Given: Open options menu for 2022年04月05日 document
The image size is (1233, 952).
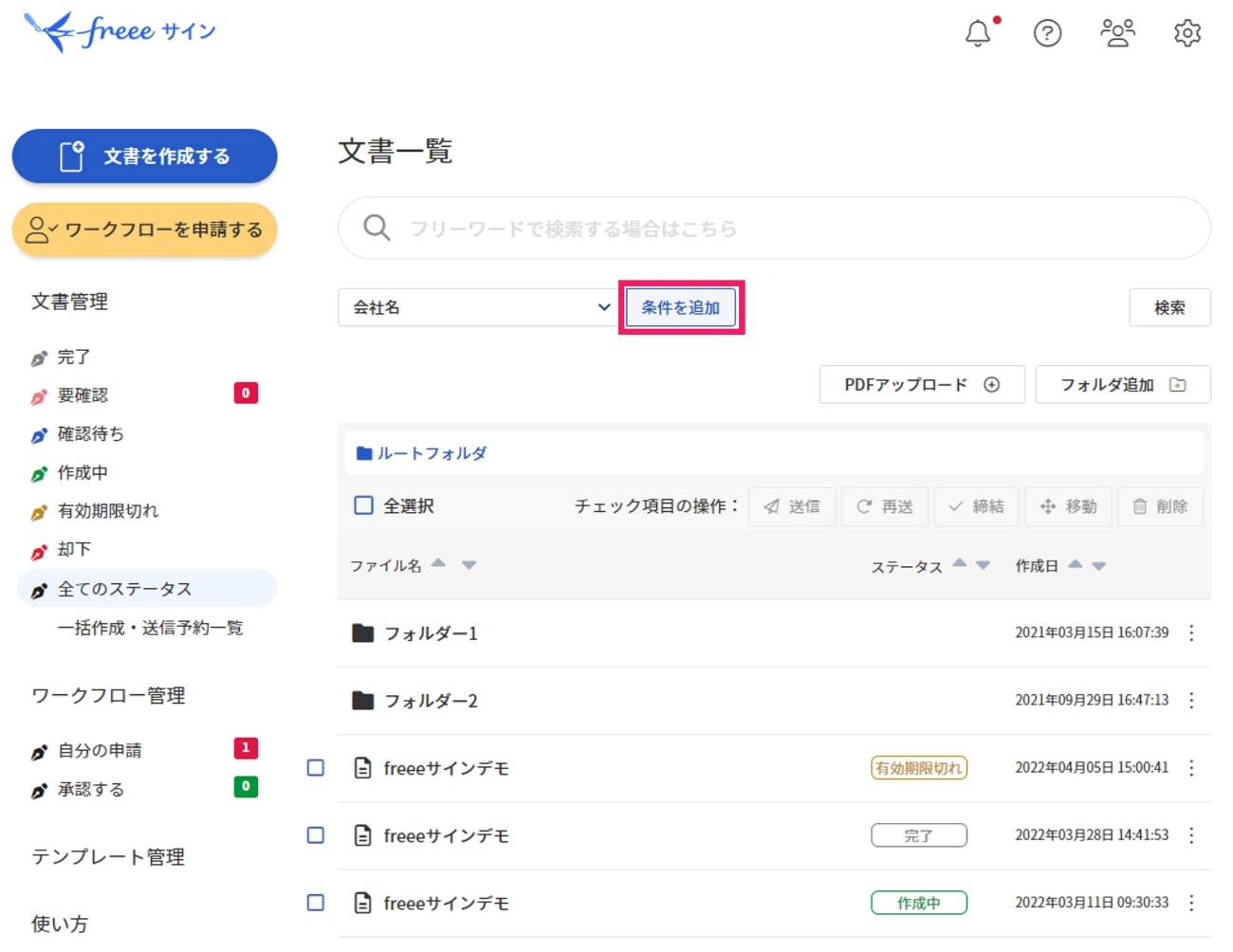Looking at the screenshot, I should (x=1191, y=767).
